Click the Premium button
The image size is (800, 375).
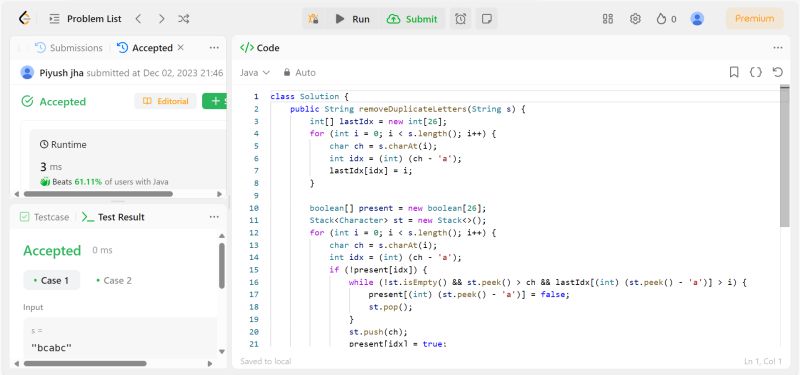coord(754,19)
